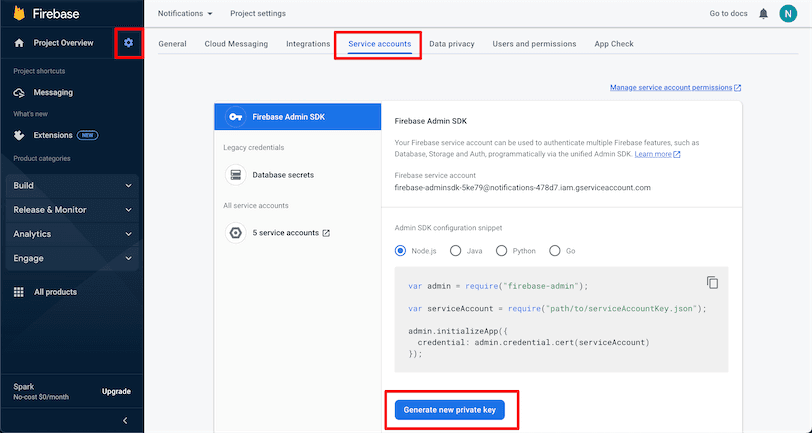Click the Upgrade plan button
Image resolution: width=812 pixels, height=433 pixels.
coord(116,392)
